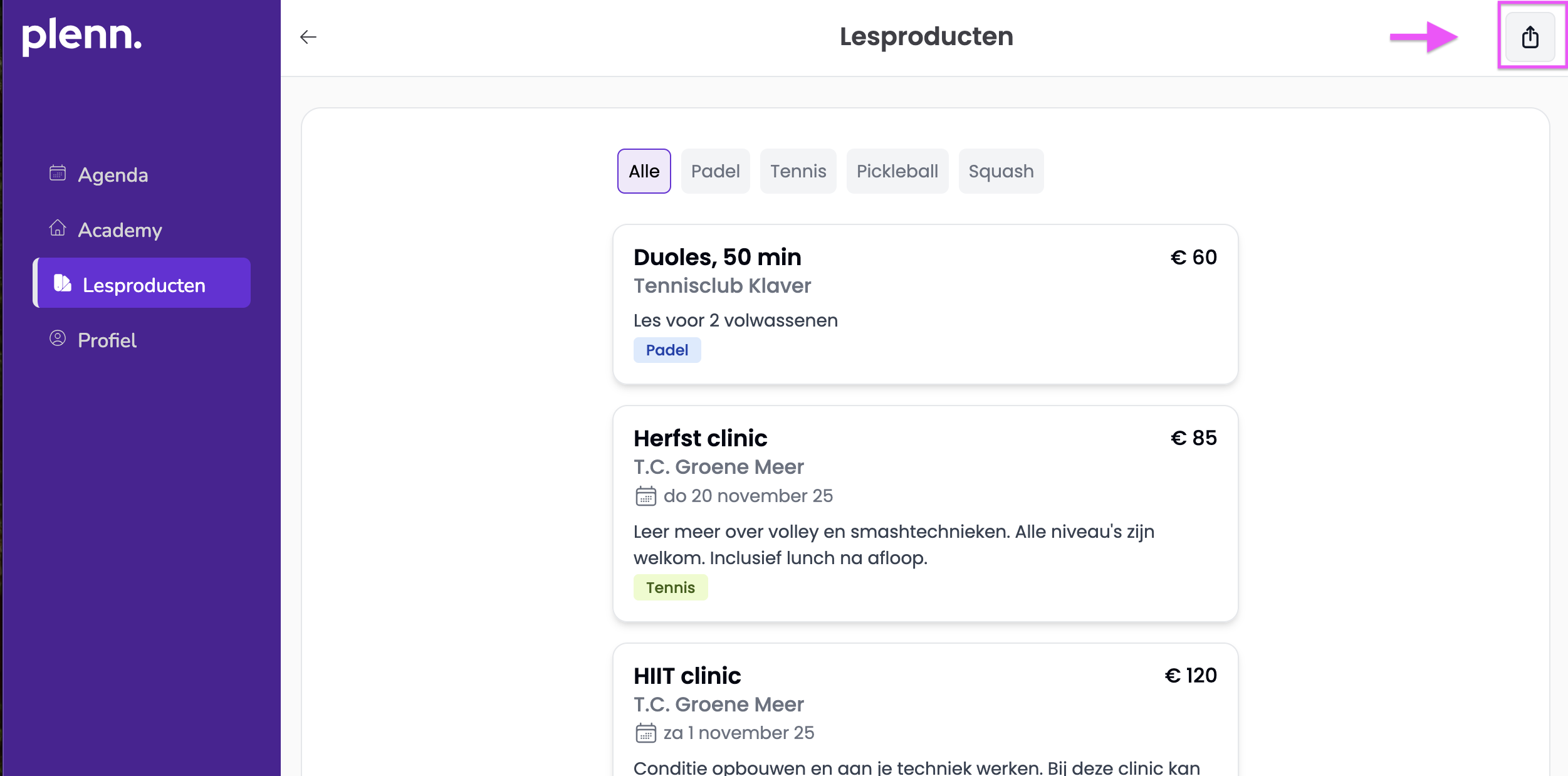
Task: Click the Tennis tag on Herfst clinic
Action: (x=671, y=587)
